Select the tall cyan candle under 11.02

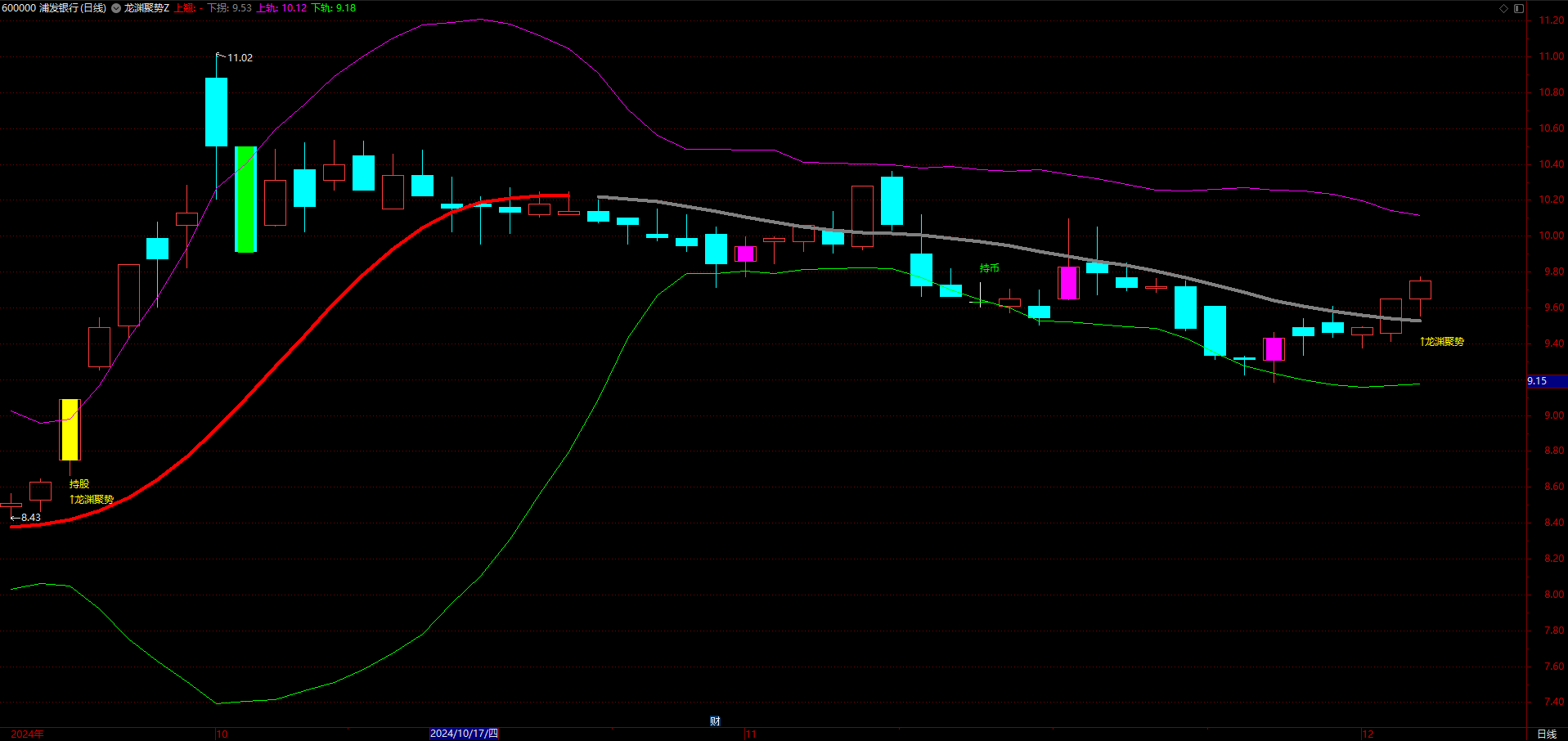click(216, 112)
